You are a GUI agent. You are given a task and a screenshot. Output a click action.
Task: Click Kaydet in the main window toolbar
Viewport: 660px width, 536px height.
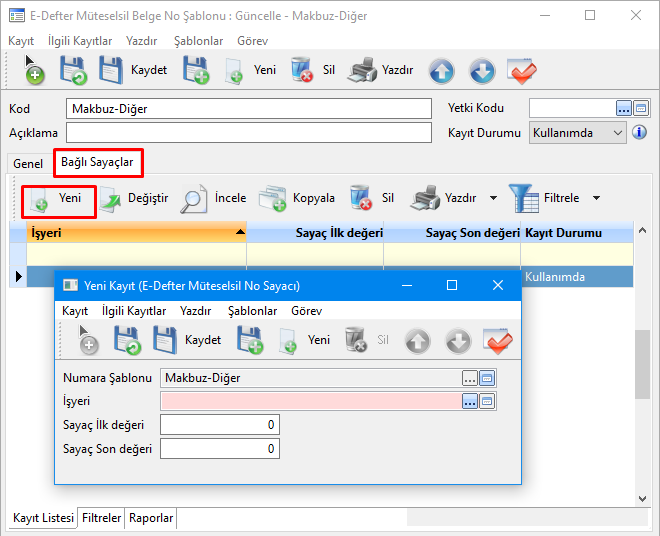pyautogui.click(x=148, y=71)
